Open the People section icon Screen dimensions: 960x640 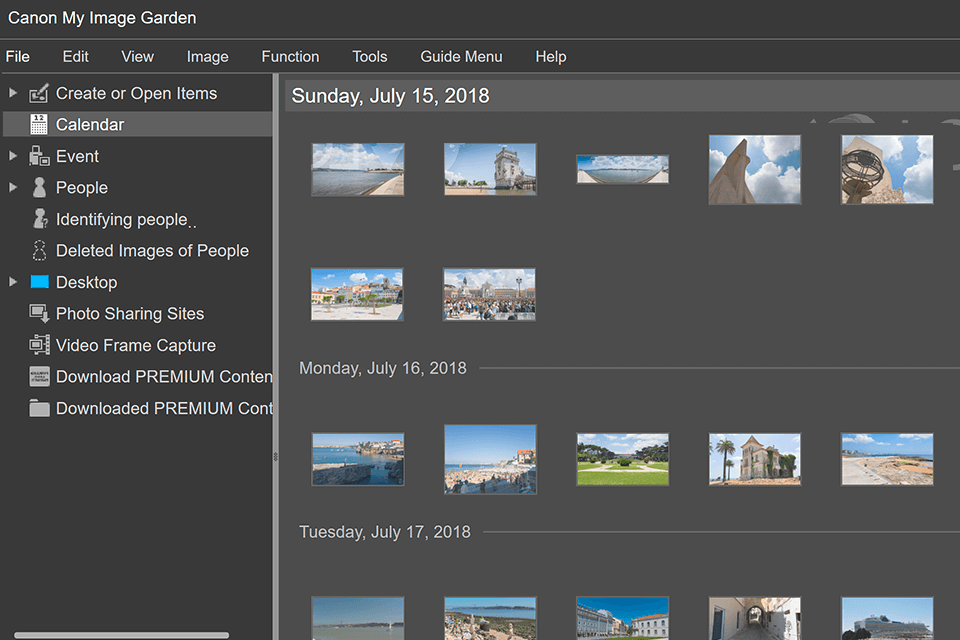click(41, 187)
